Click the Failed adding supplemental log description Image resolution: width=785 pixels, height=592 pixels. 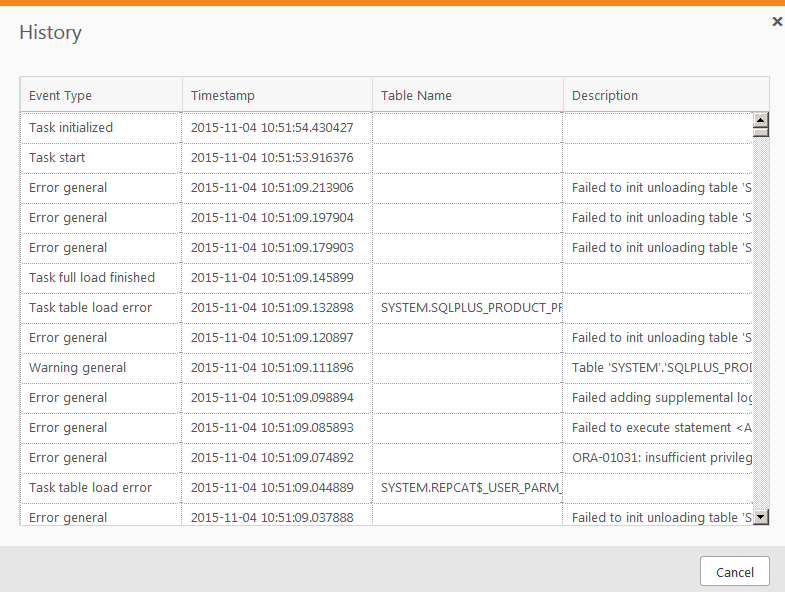pos(660,398)
